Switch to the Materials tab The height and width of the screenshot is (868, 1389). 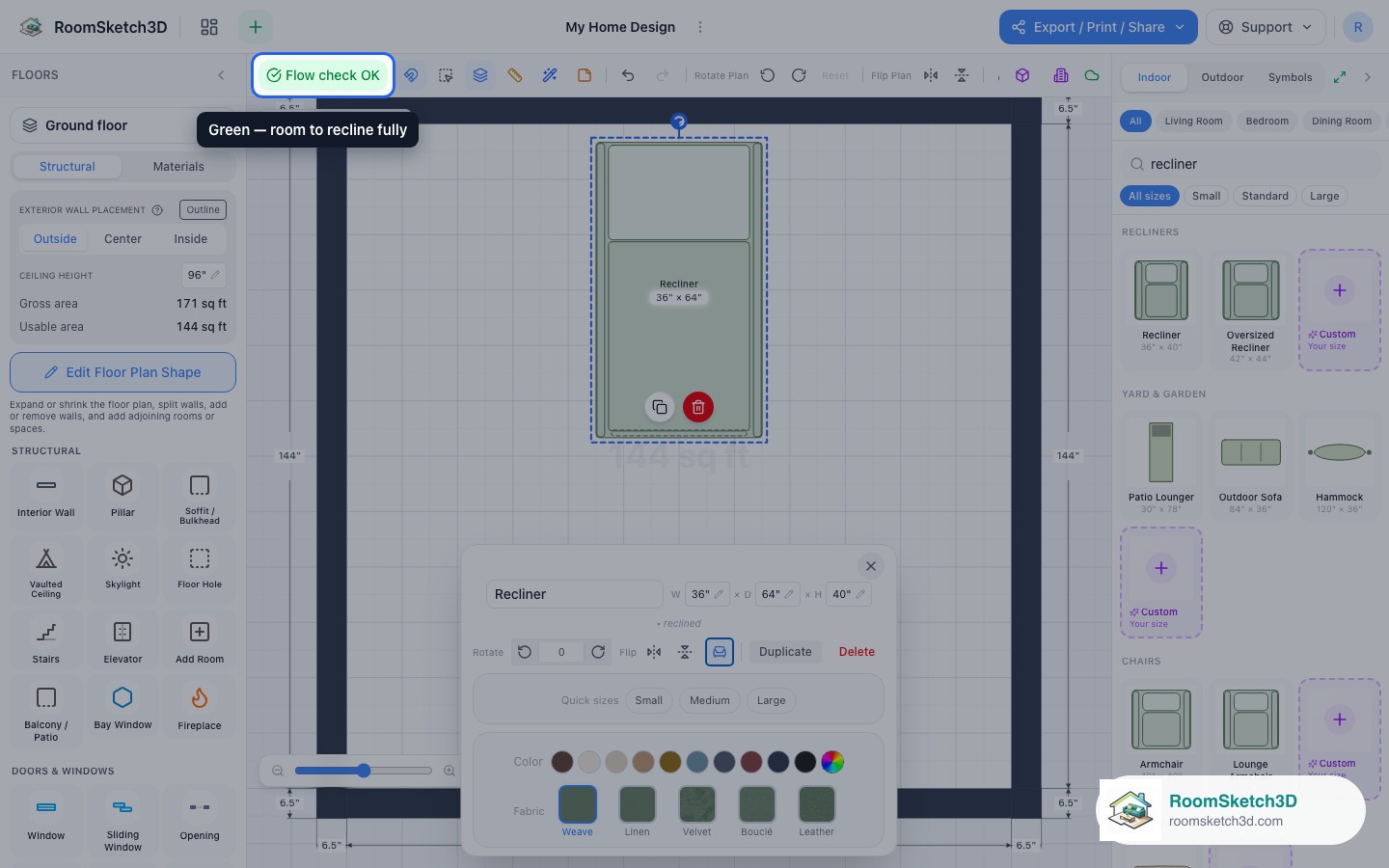pyautogui.click(x=178, y=167)
